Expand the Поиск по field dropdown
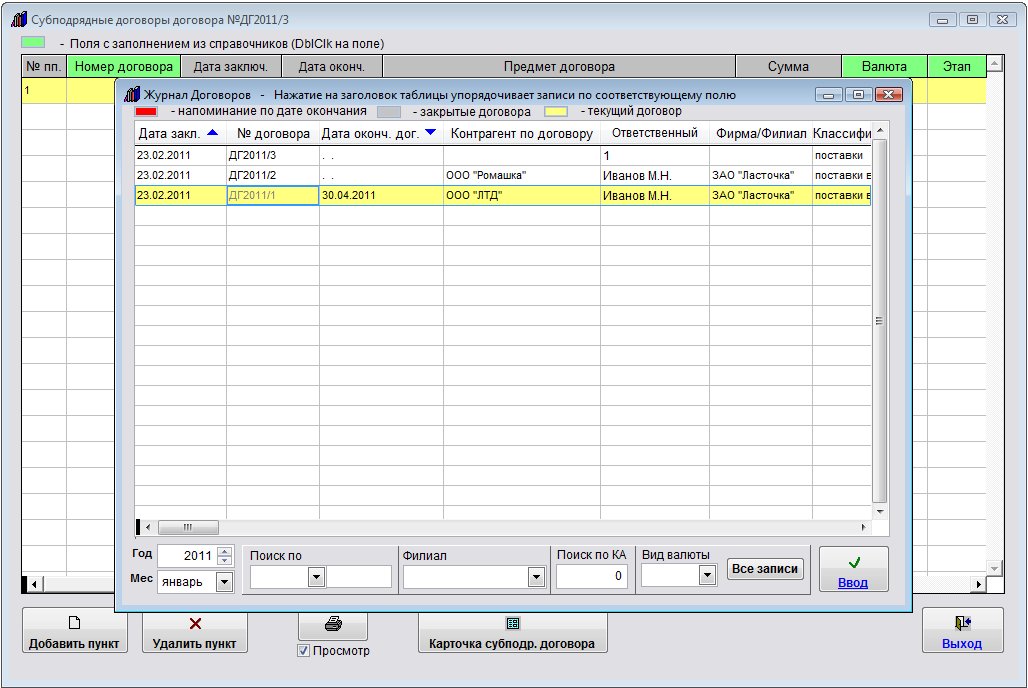Screen dimensions: 1028x688 (x=316, y=577)
